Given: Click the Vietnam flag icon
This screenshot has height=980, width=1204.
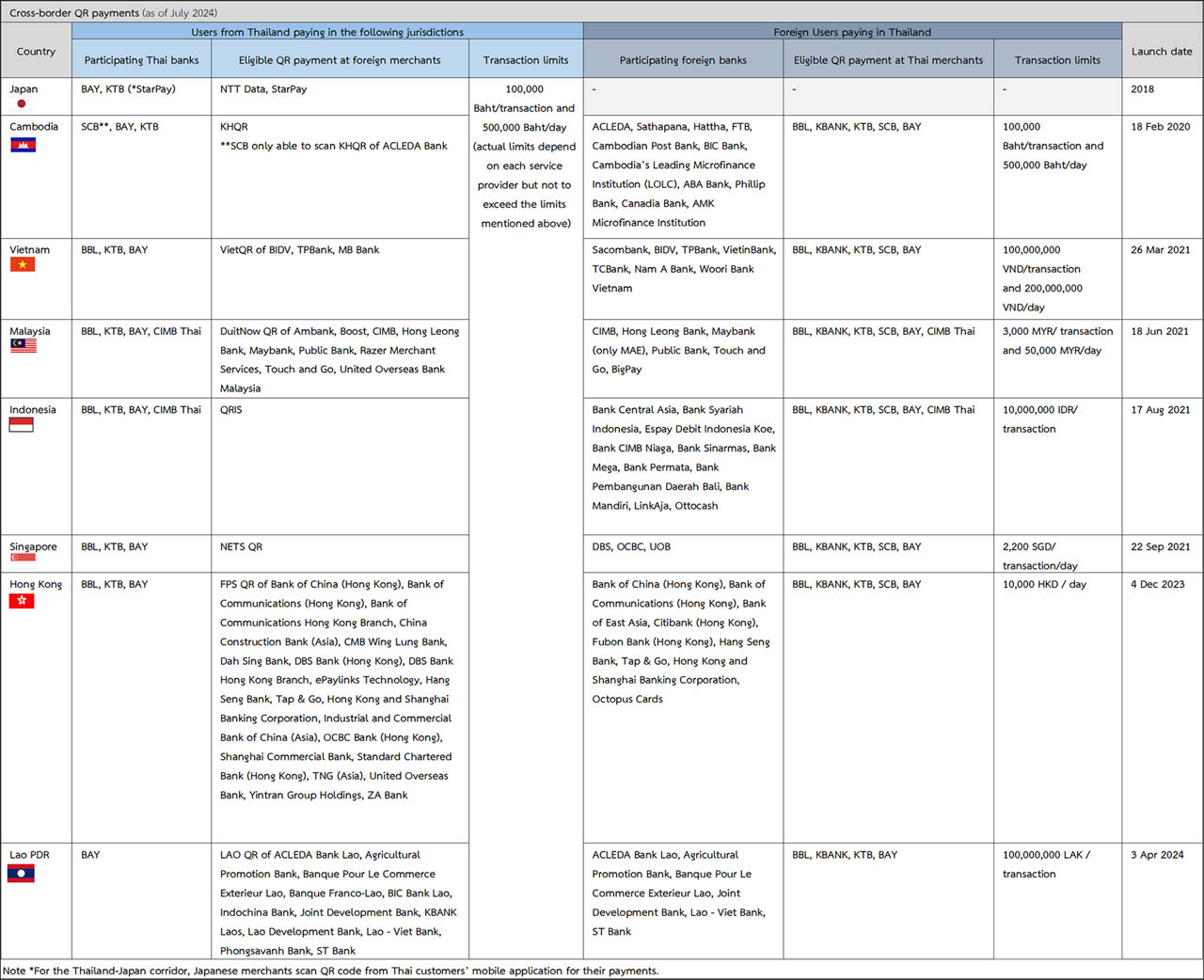Looking at the screenshot, I should (22, 265).
